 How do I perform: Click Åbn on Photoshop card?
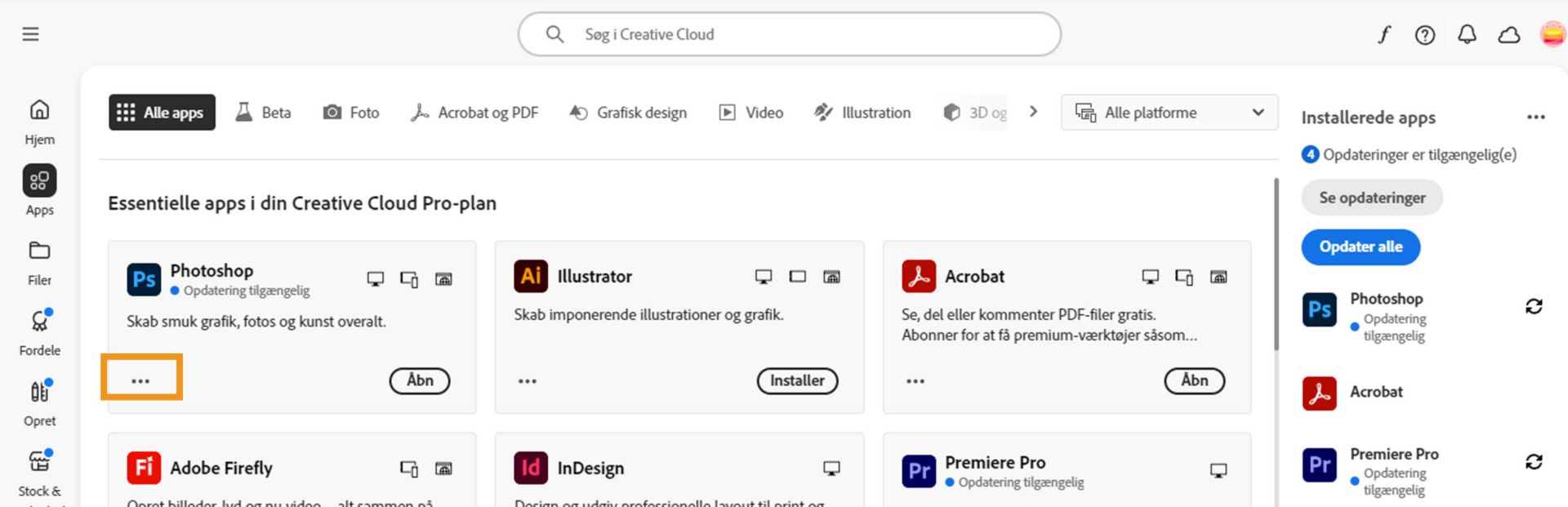click(420, 380)
